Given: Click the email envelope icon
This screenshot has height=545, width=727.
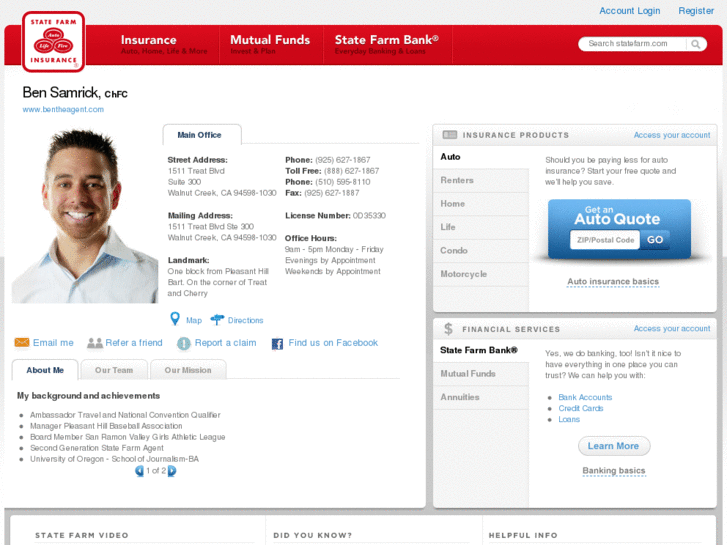Looking at the screenshot, I should click(x=22, y=342).
